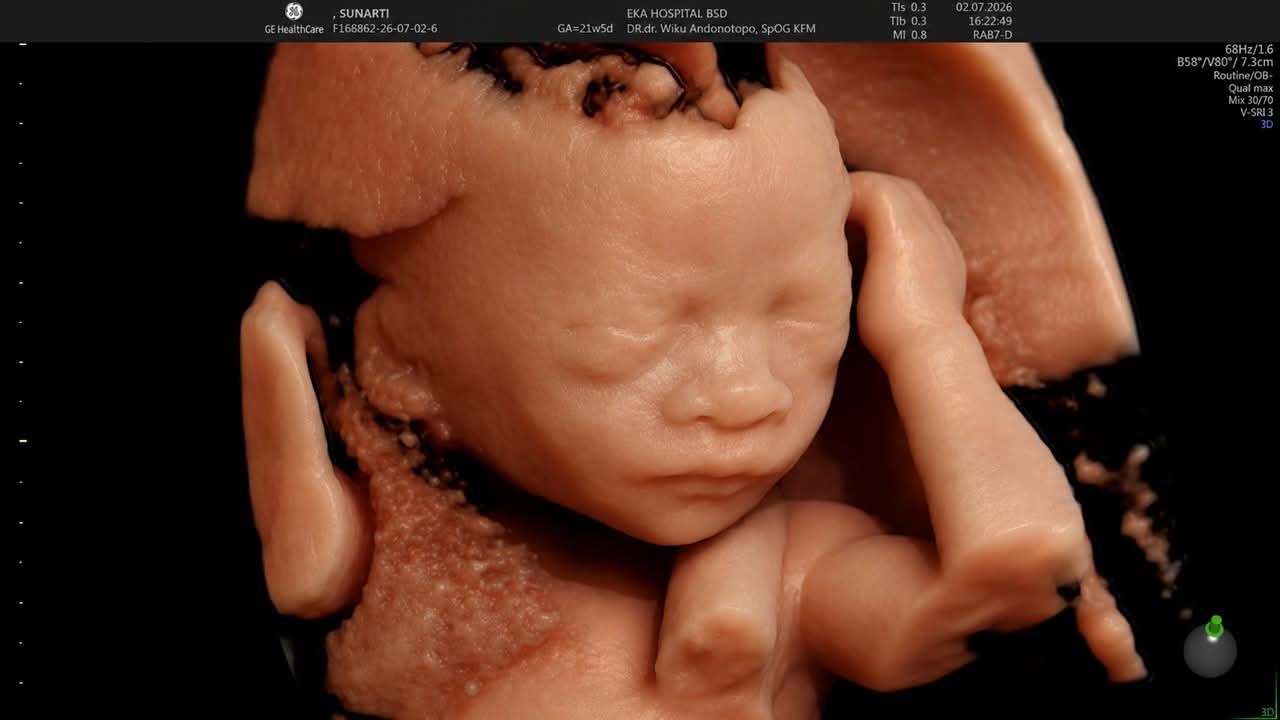
Task: Click the GE HealthCare logo
Action: [293, 19]
